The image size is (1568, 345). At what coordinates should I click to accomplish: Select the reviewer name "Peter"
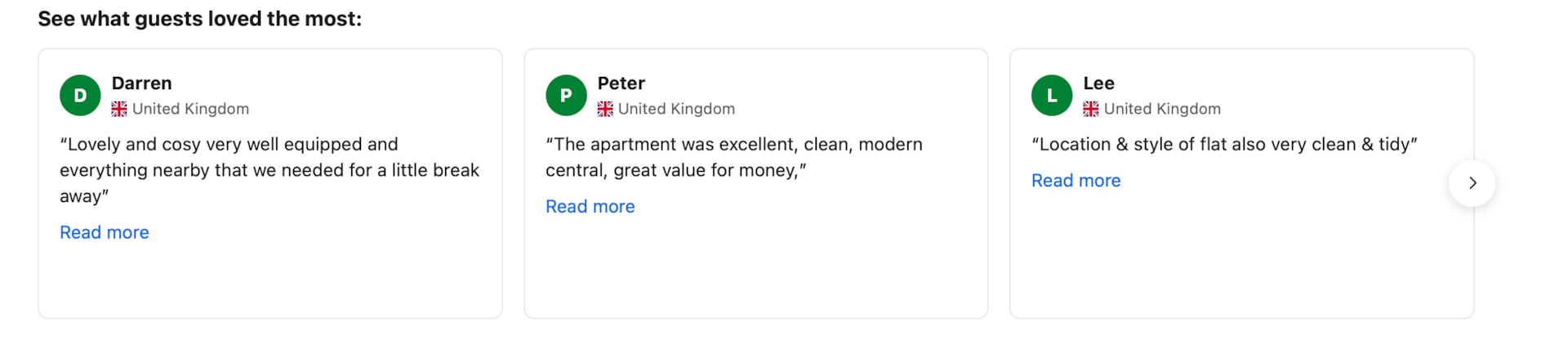click(x=621, y=83)
